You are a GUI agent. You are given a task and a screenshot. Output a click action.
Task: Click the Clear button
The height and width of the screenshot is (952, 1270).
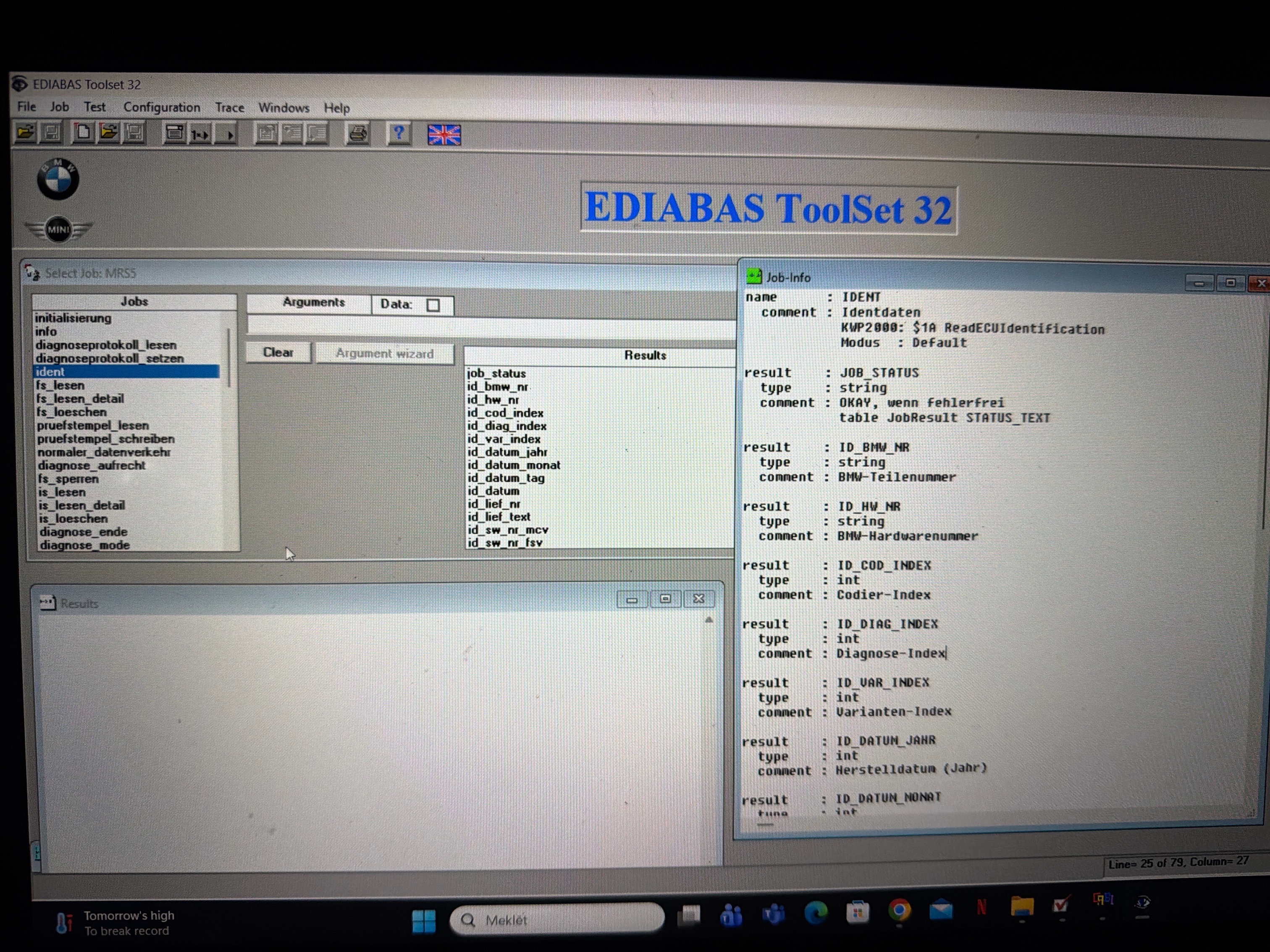278,352
